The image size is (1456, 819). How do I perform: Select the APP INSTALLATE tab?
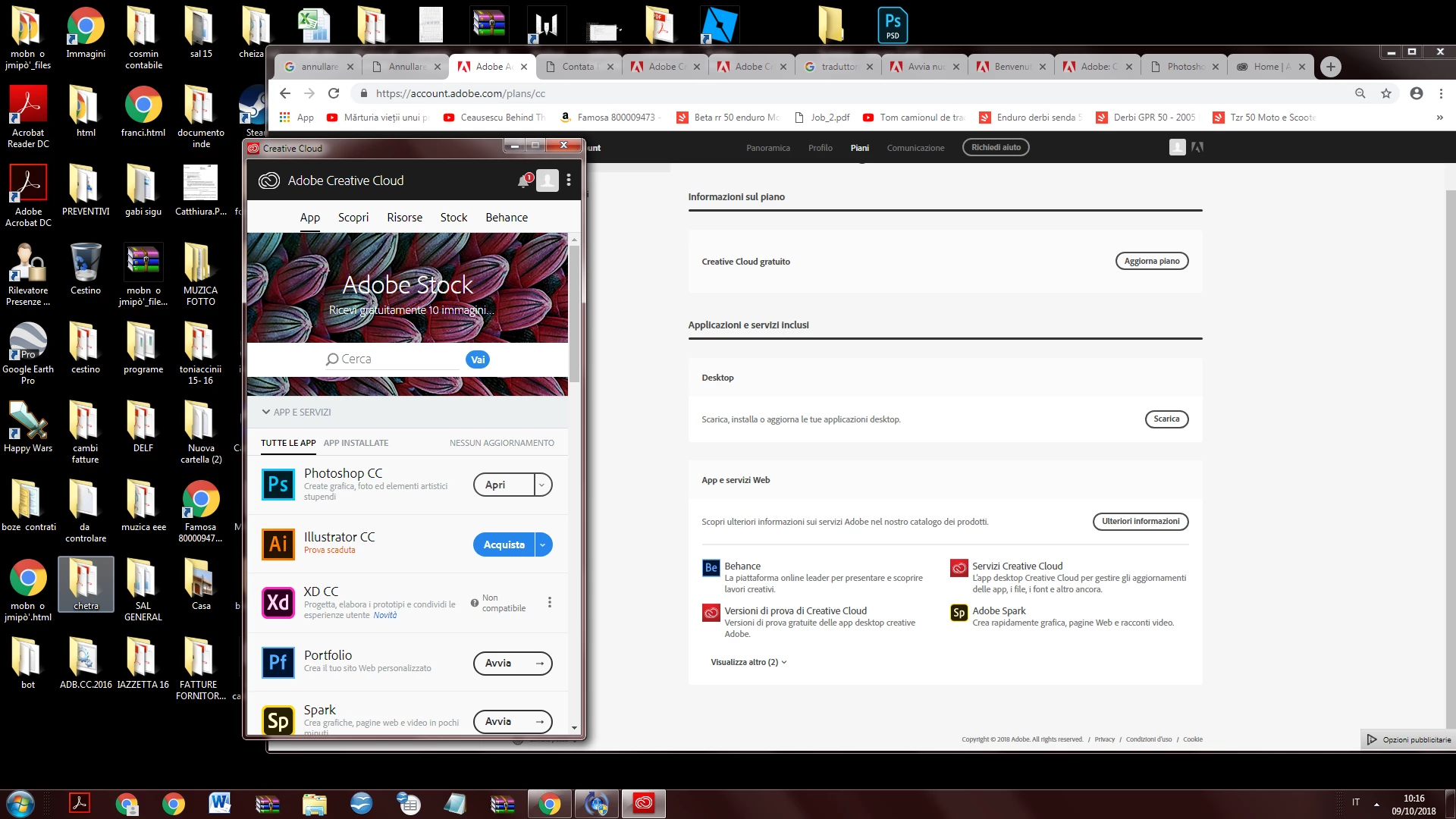click(x=356, y=443)
